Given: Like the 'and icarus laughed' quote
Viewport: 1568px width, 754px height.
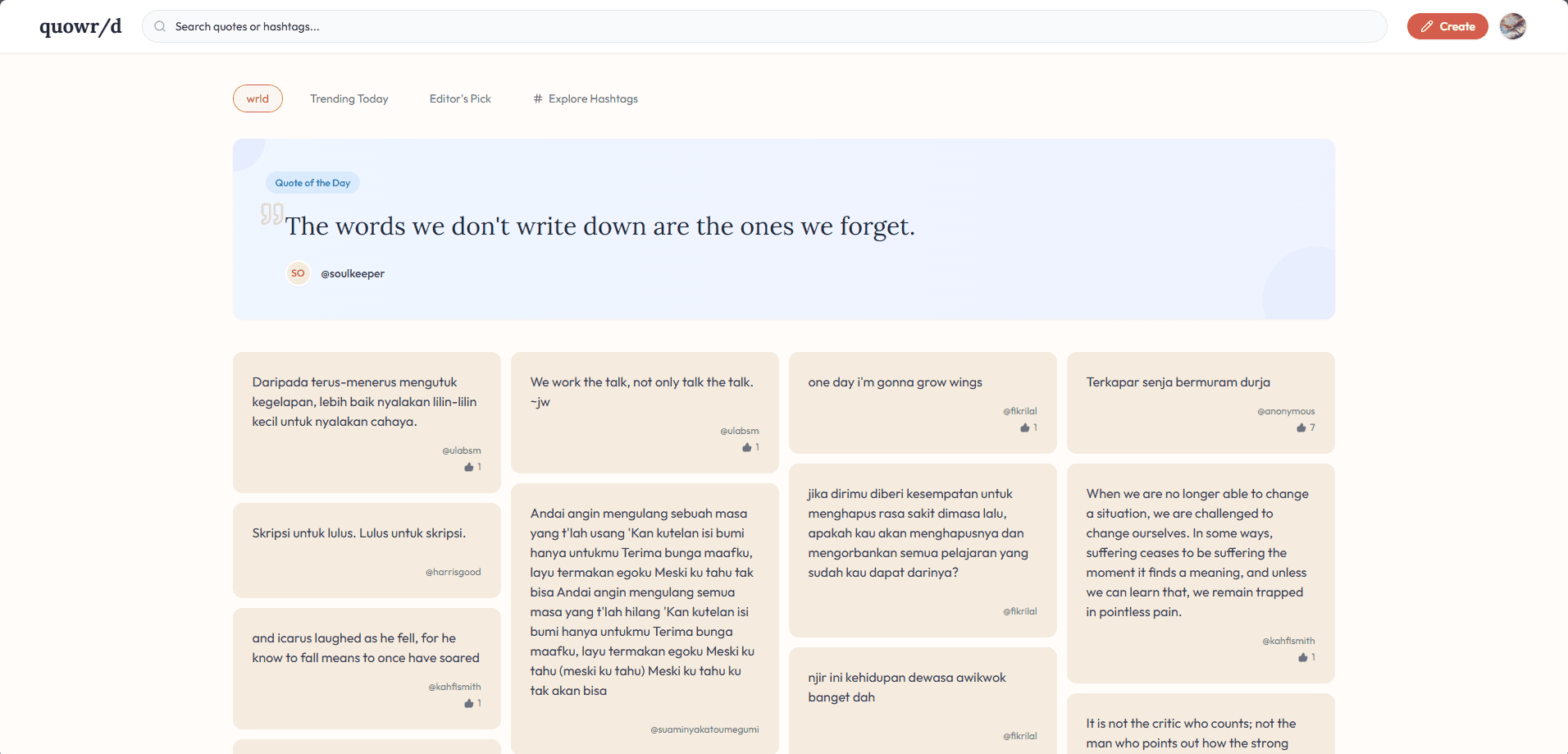Looking at the screenshot, I should [469, 703].
